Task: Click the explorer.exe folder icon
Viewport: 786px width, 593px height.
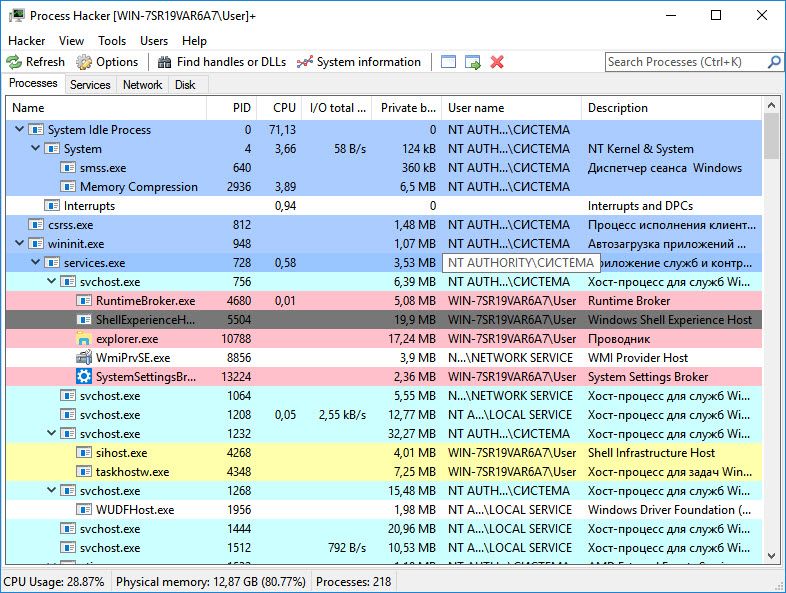Action: point(84,339)
